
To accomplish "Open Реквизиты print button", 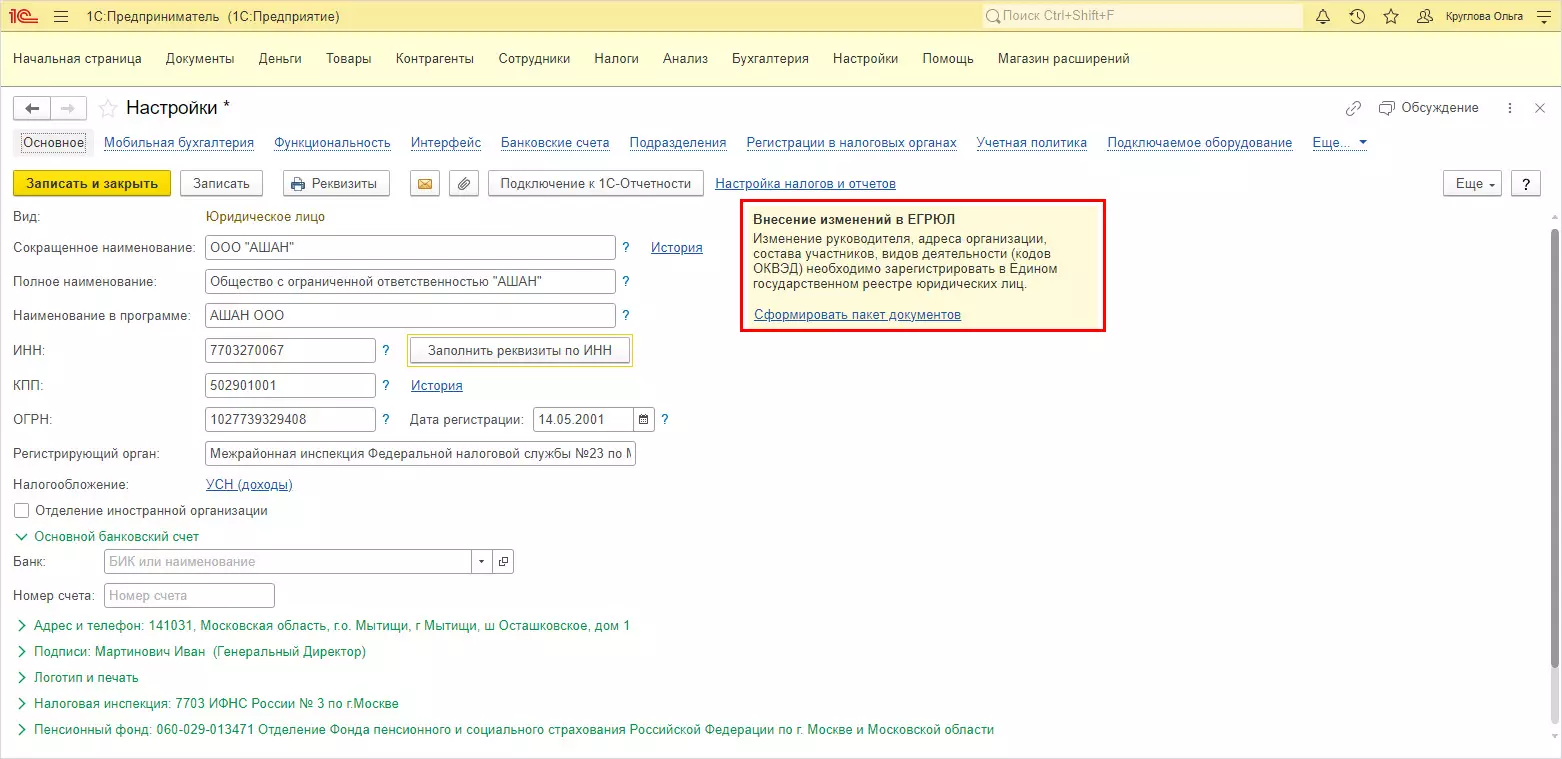I will (x=336, y=183).
